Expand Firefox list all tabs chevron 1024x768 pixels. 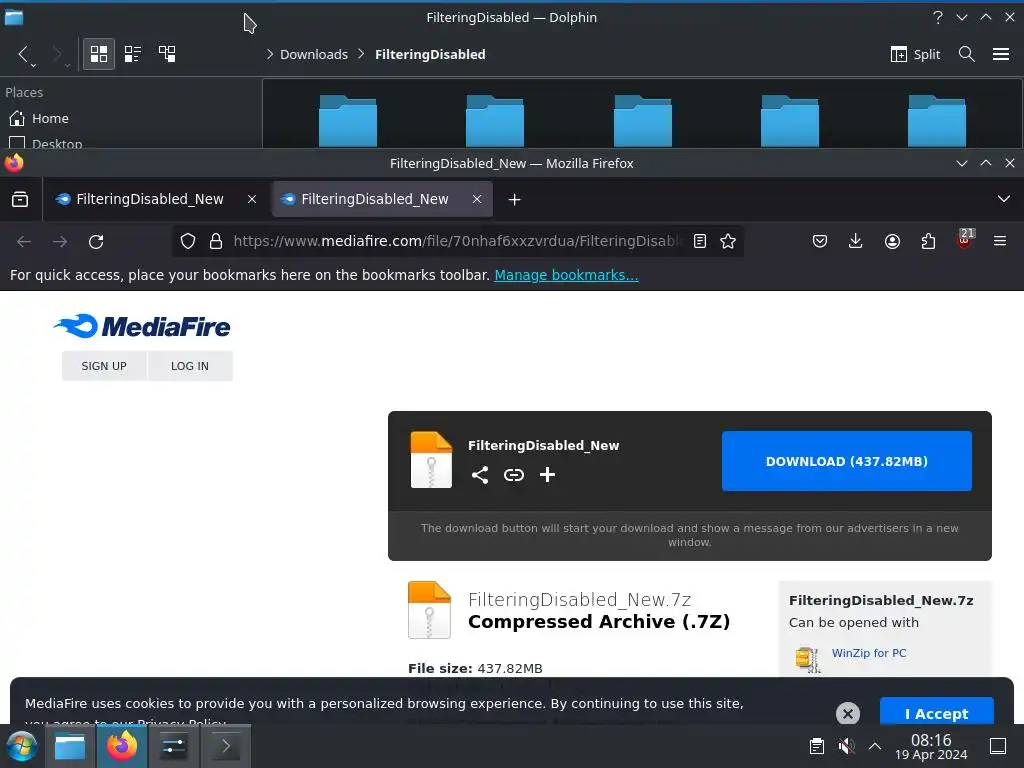point(1004,199)
